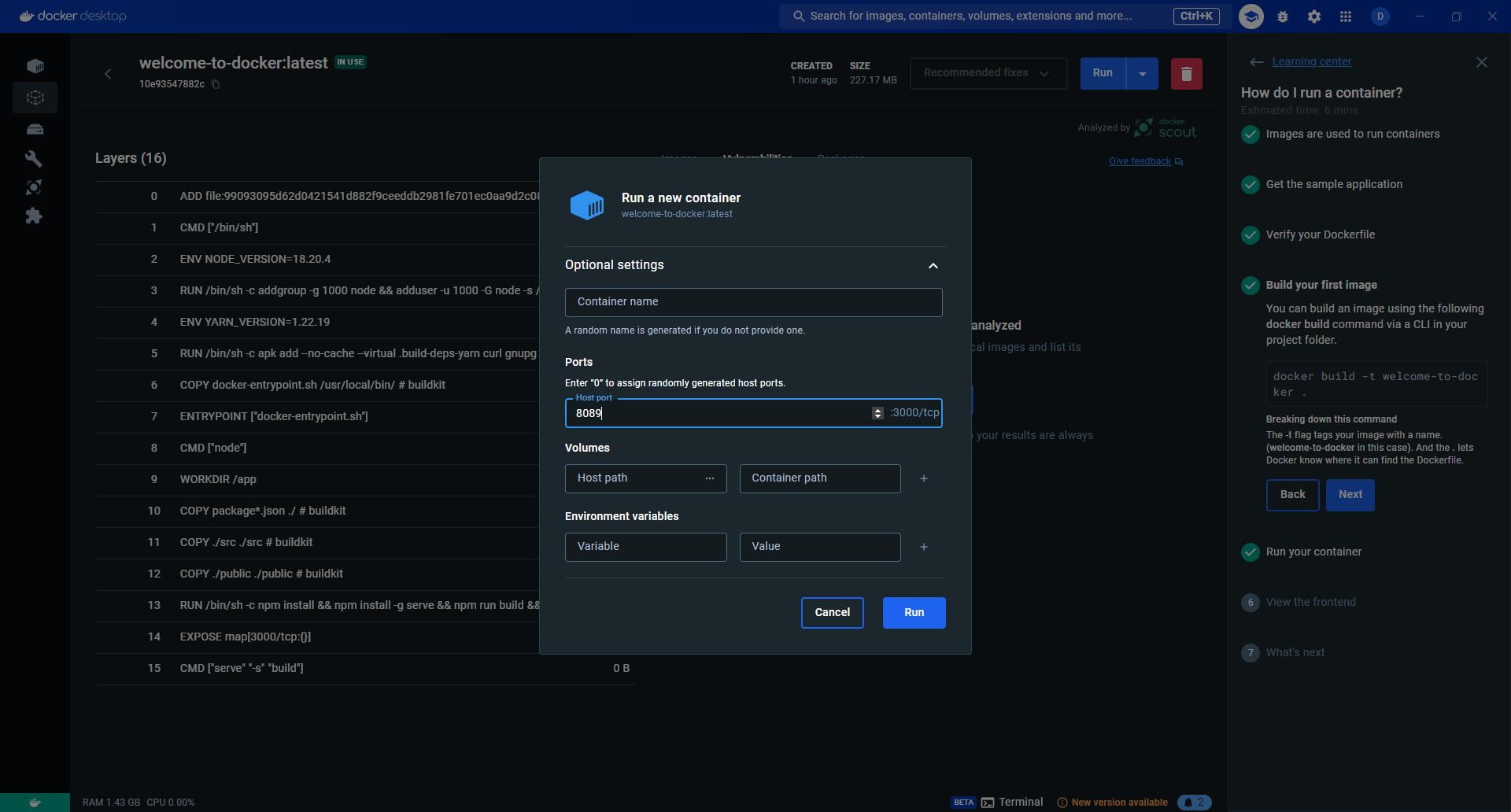This screenshot has height=812, width=1511.
Task: Open the Docker Scout sidebar icon
Action: coord(34,187)
